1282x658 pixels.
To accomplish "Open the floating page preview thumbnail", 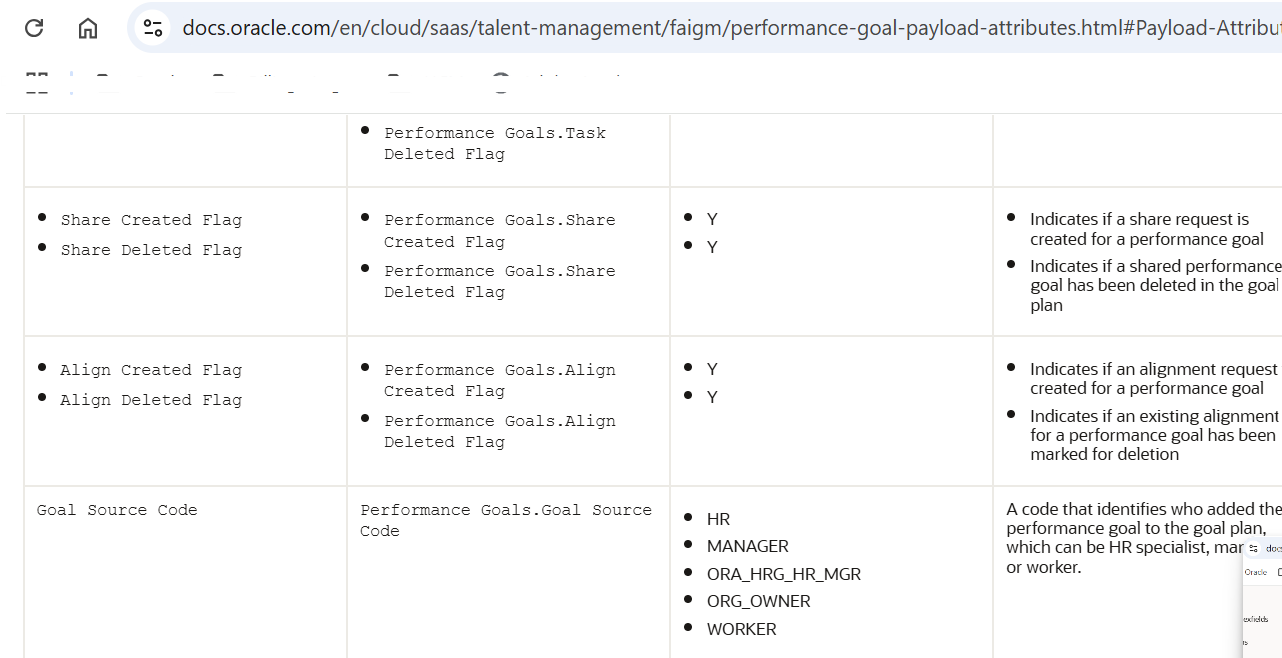I will pos(1262,600).
